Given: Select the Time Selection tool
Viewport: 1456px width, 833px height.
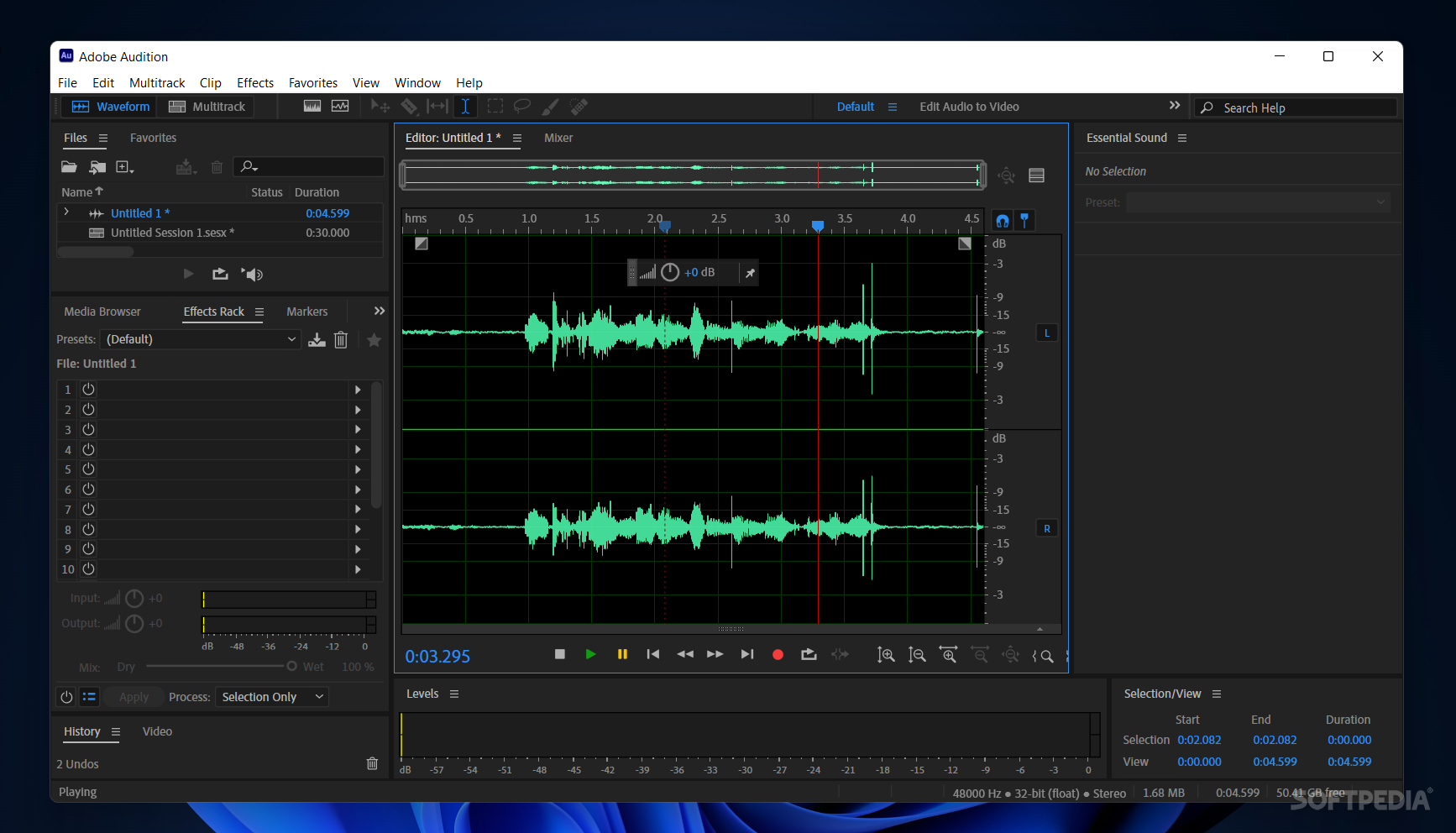Looking at the screenshot, I should click(x=465, y=107).
